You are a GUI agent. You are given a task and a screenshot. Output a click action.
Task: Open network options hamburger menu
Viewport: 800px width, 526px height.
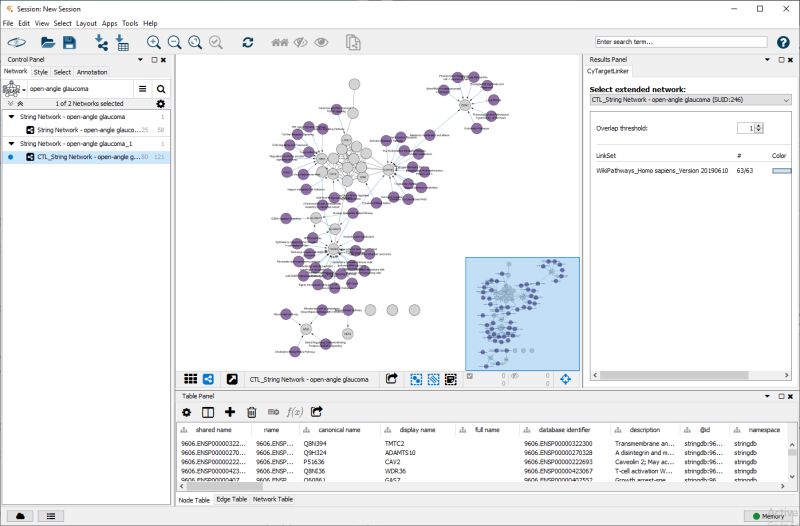pos(142,89)
